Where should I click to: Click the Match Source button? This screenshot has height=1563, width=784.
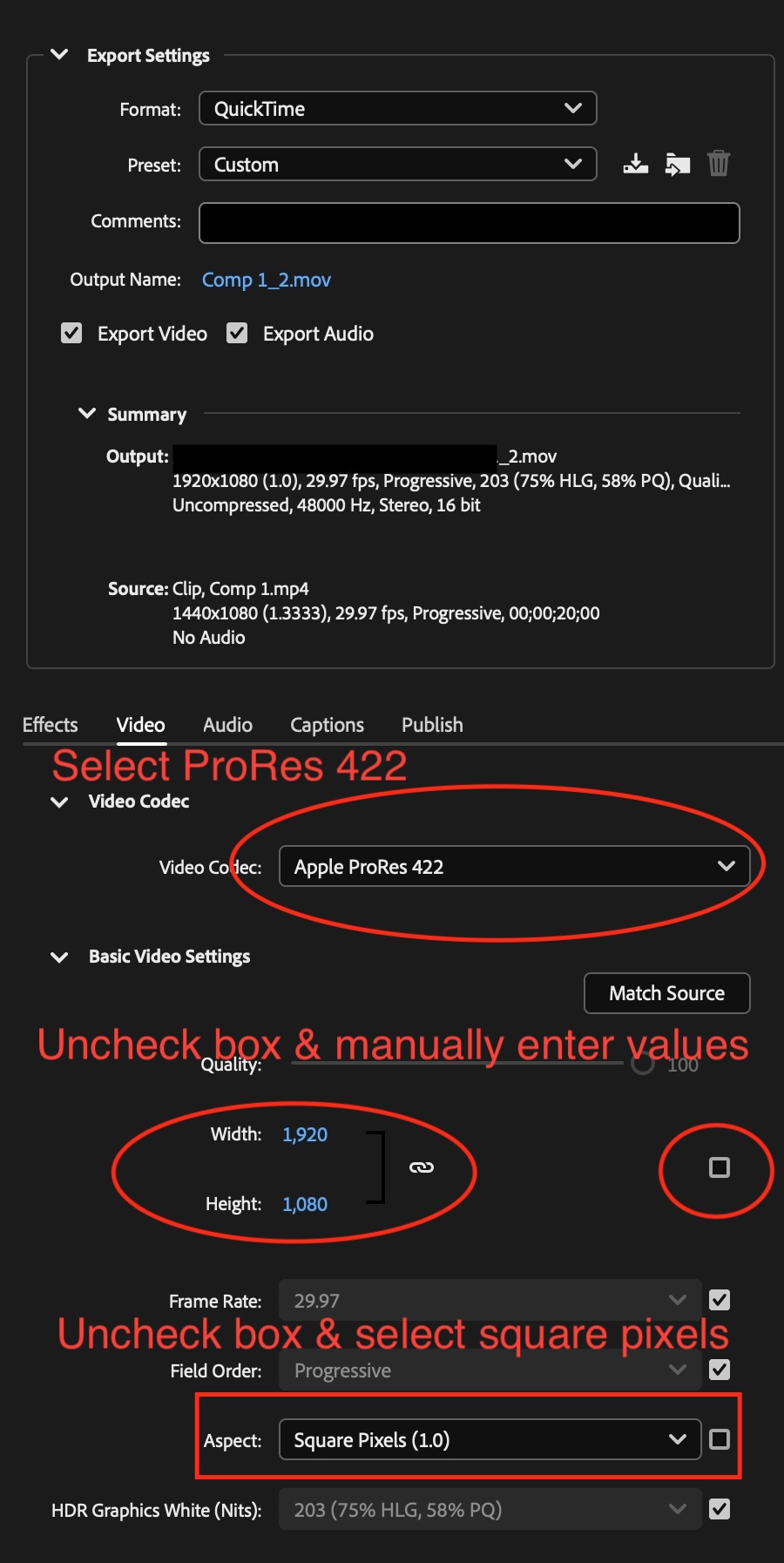(x=666, y=992)
